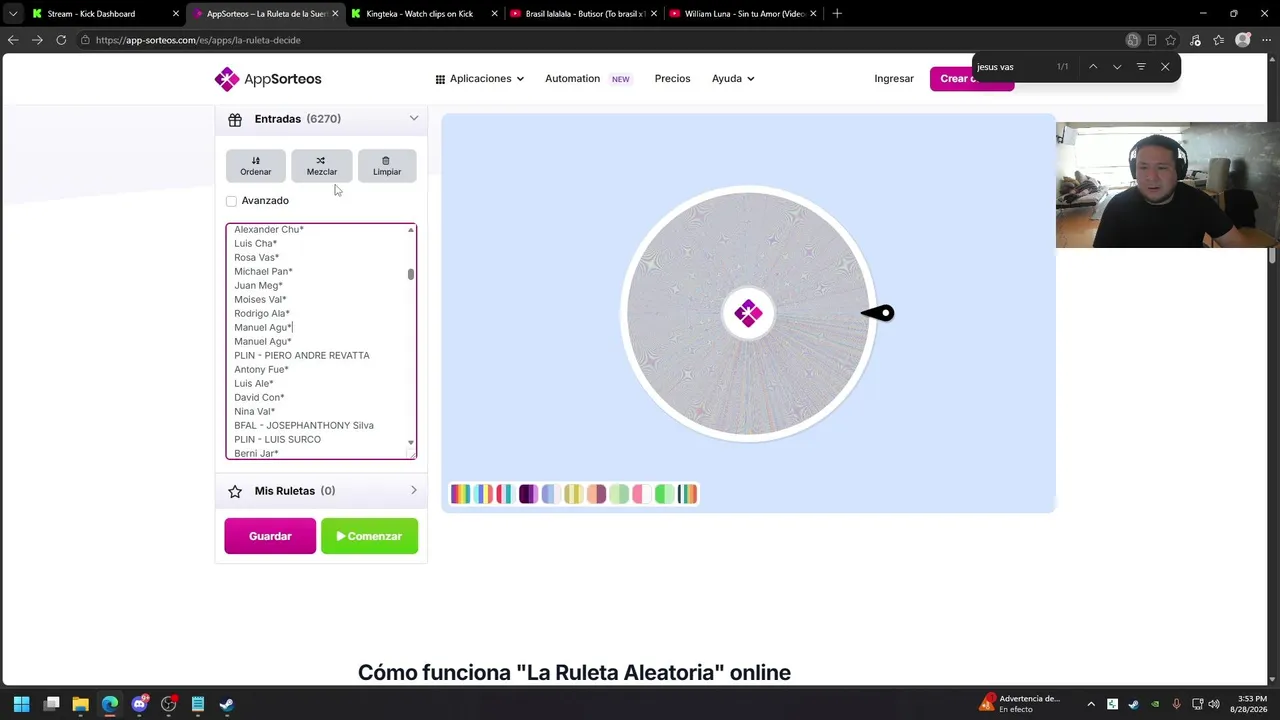The width and height of the screenshot is (1280, 720).
Task: Switch to the Brasil lalalala YouTube tab
Action: [583, 14]
